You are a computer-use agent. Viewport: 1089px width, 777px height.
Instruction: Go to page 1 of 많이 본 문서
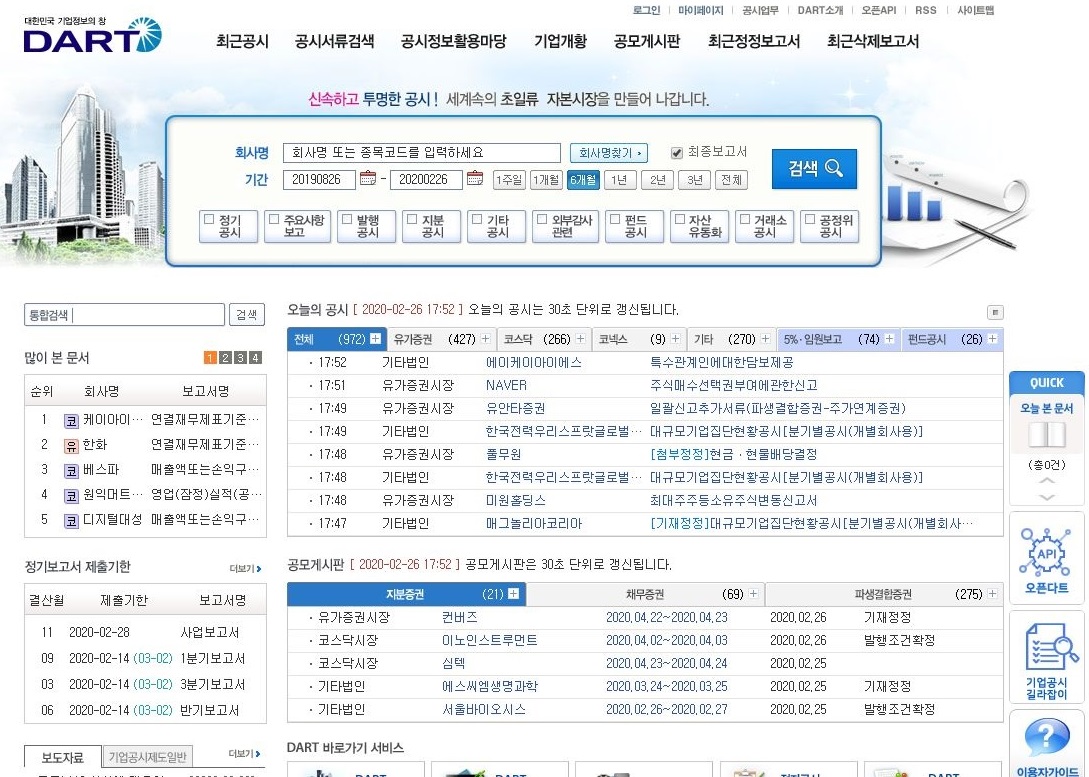tap(210, 358)
